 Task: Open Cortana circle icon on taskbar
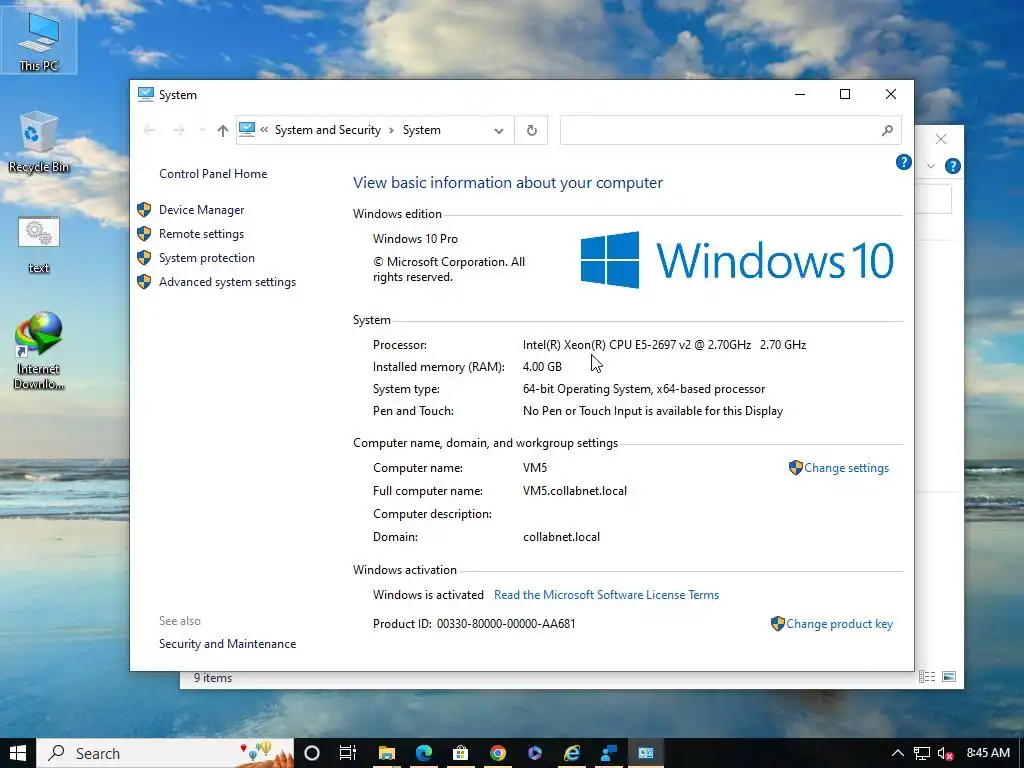tap(312, 753)
